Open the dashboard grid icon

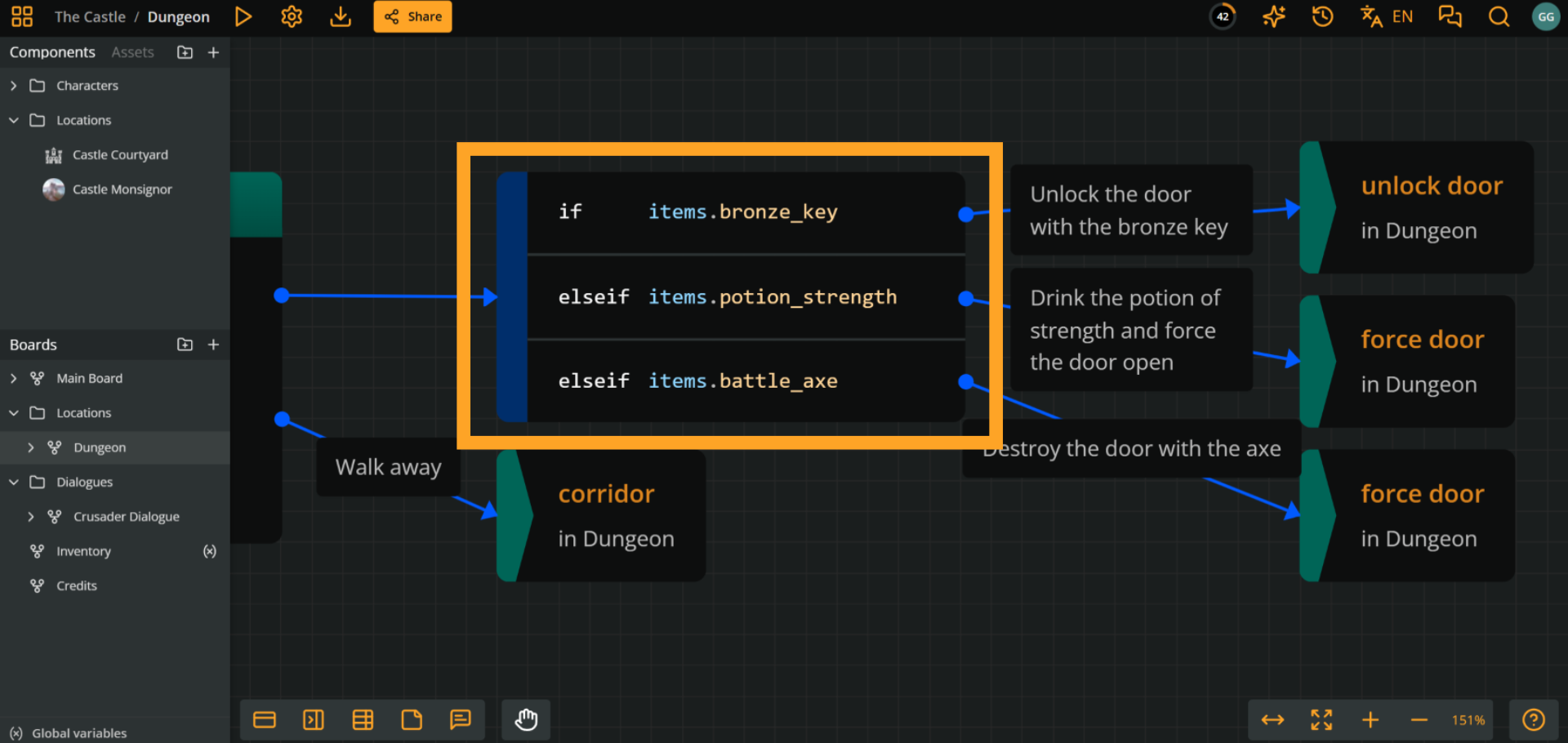pos(22,16)
